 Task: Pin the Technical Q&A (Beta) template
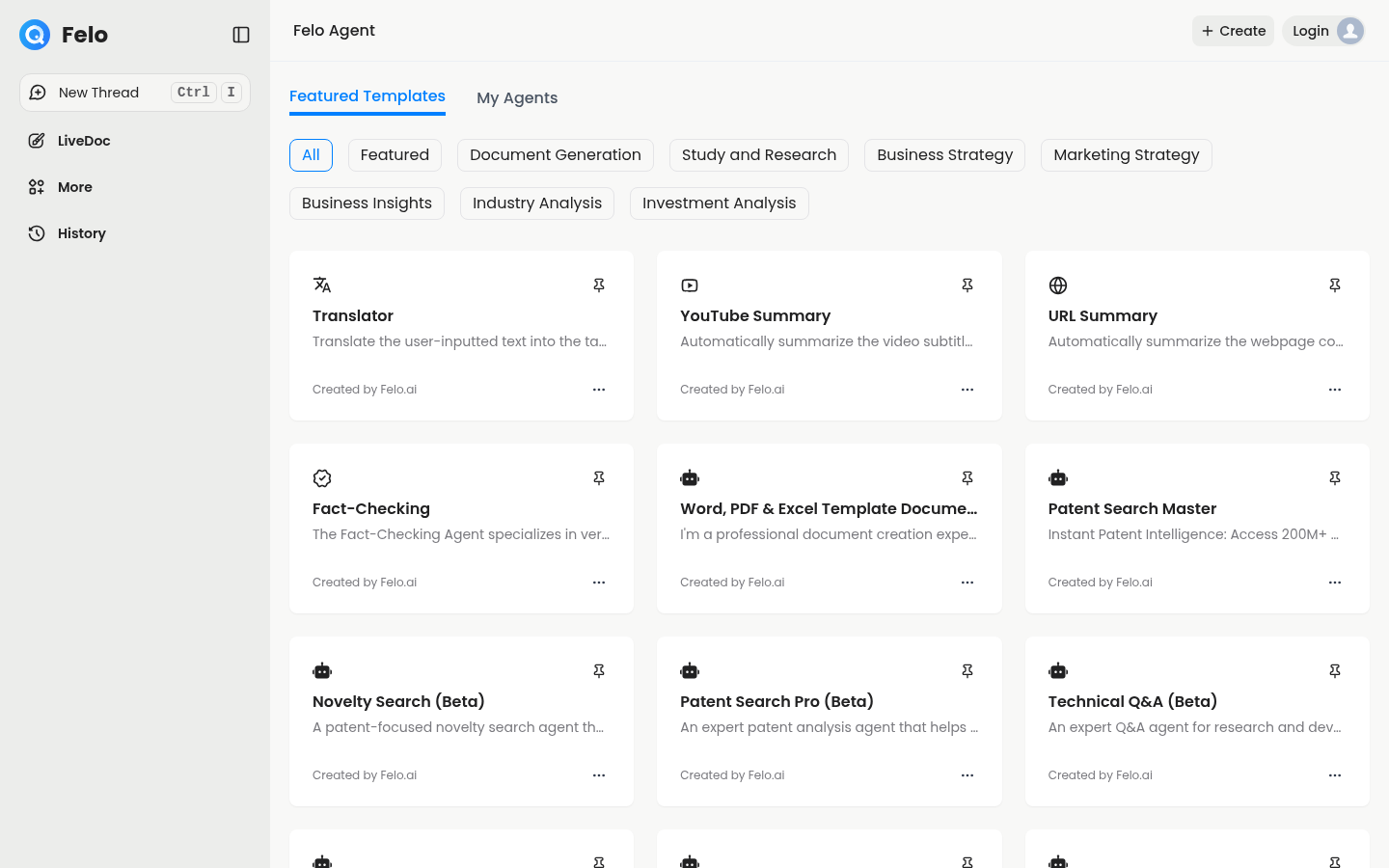click(x=1335, y=671)
